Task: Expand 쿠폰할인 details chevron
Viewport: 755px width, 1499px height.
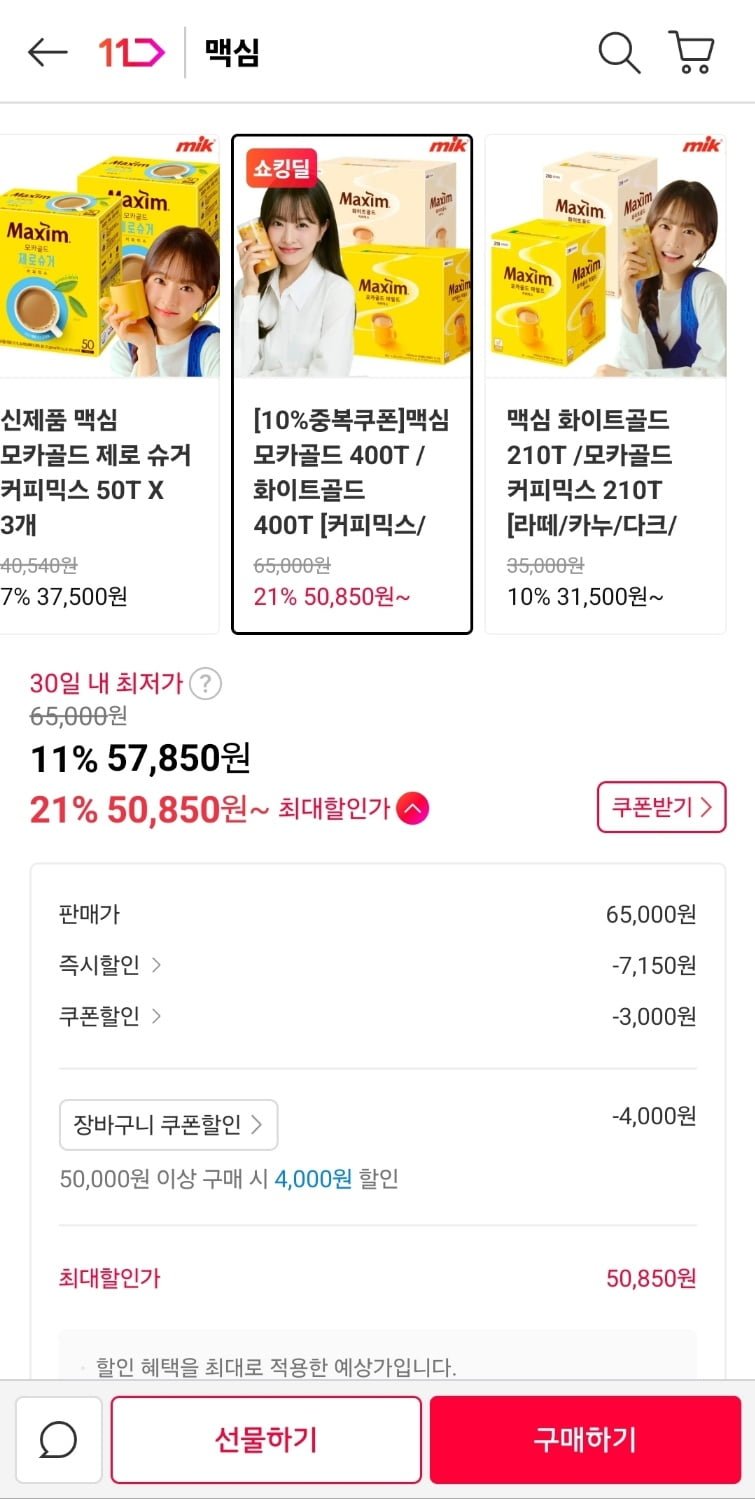Action: click(155, 1016)
